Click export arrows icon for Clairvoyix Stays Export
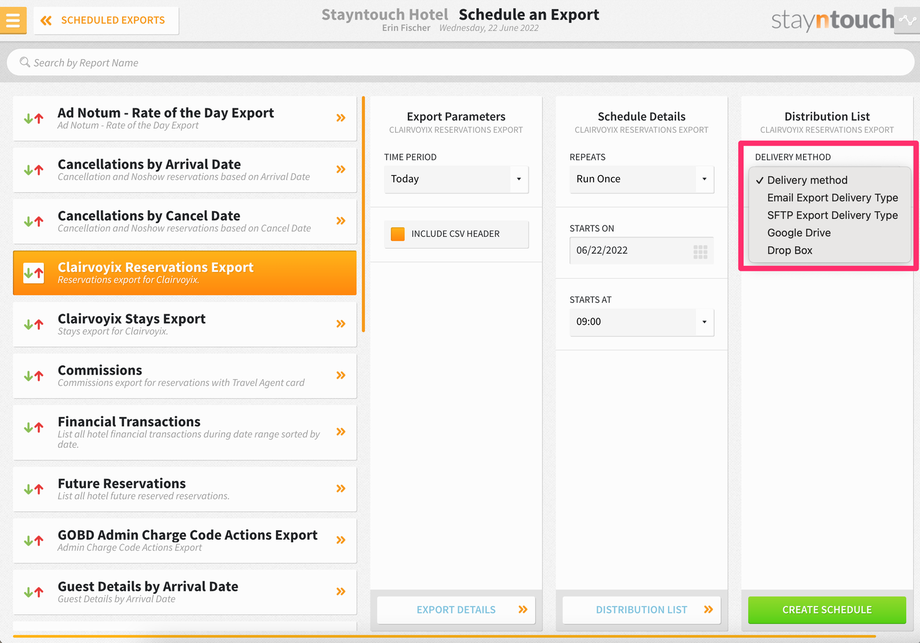The width and height of the screenshot is (920, 643). point(33,324)
